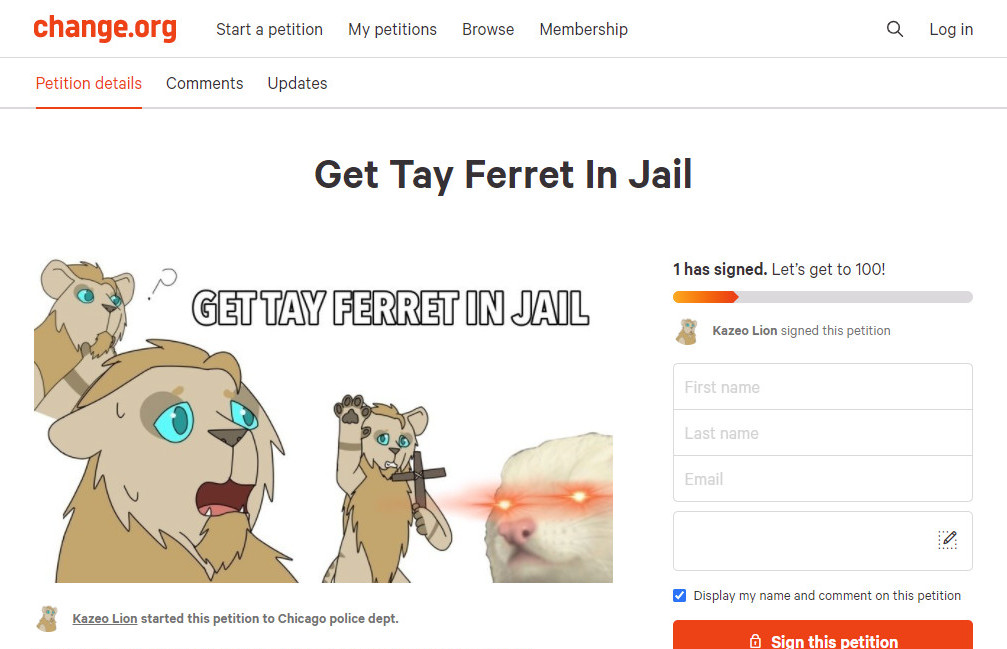Open Kazeo Lion profile link below image
The height and width of the screenshot is (649, 1007).
point(105,619)
